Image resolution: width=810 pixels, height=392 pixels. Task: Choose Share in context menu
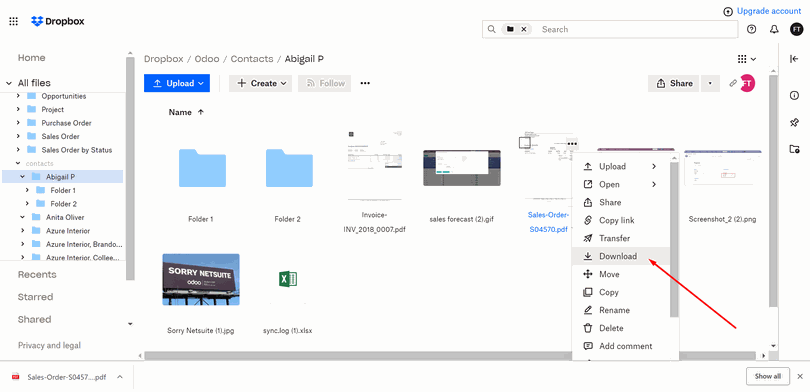[620, 202]
